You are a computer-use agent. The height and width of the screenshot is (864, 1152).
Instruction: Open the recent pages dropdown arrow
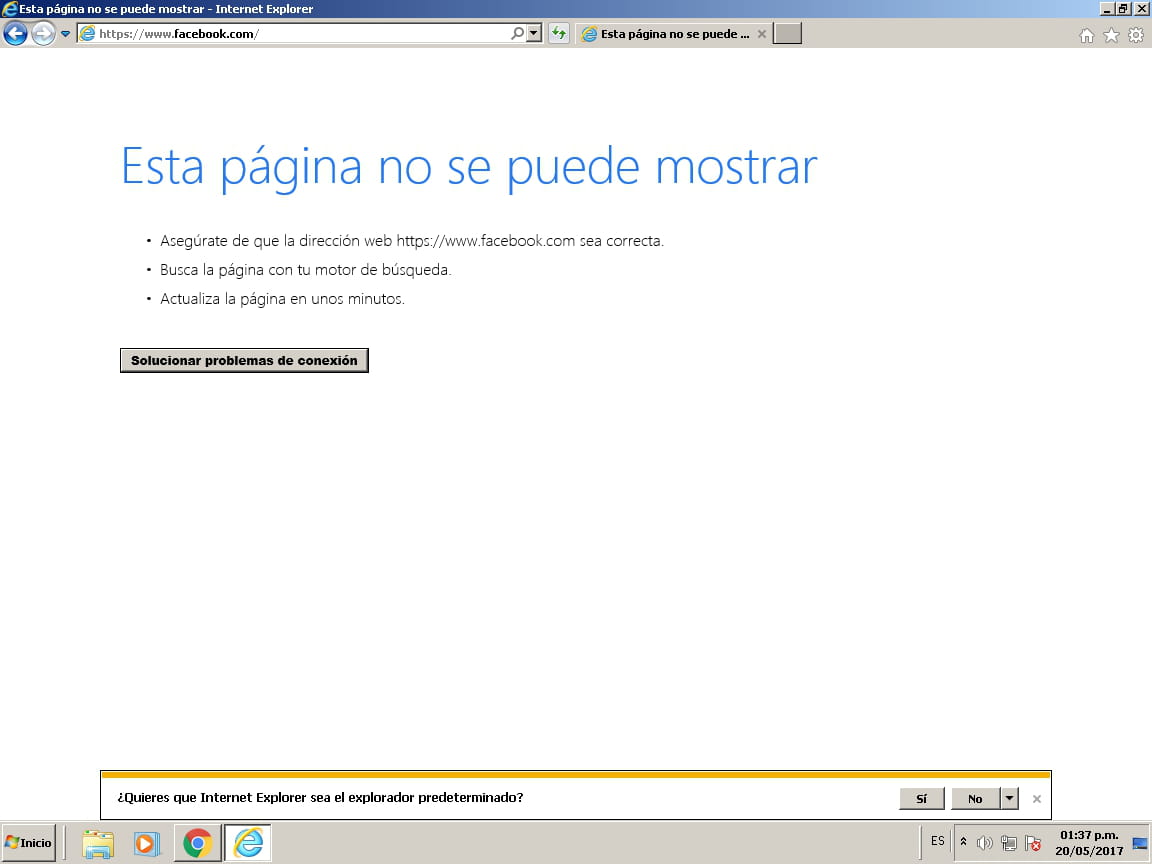pyautogui.click(x=65, y=34)
